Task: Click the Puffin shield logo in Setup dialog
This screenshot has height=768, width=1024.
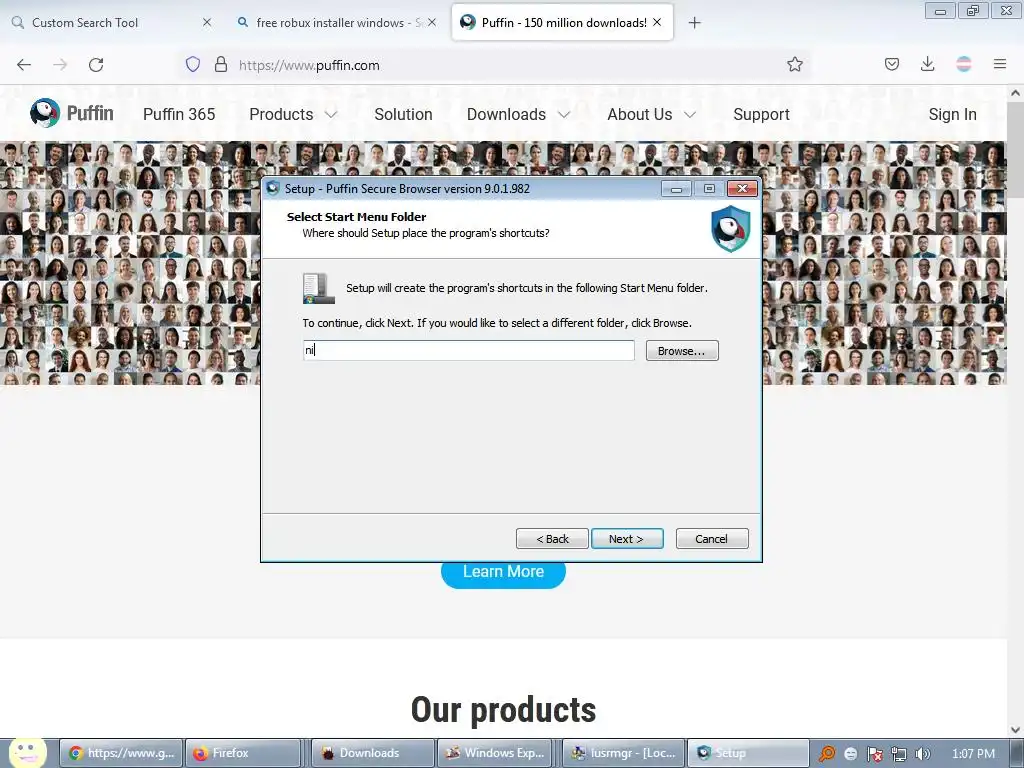Action: pos(731,229)
